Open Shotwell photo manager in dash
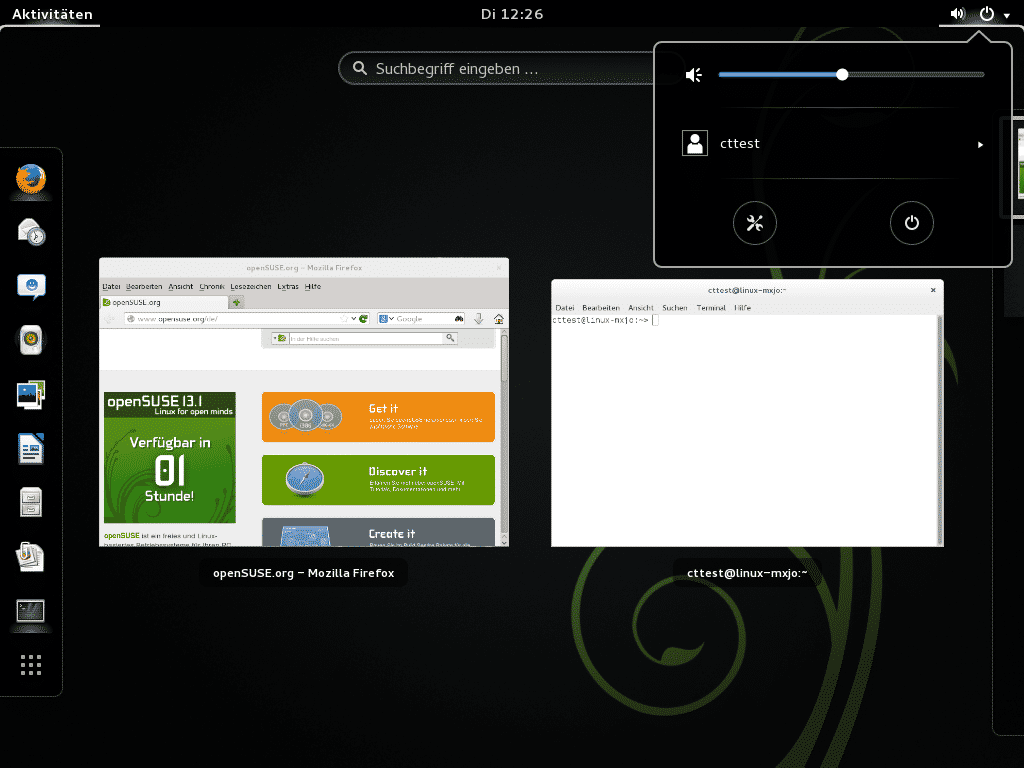 pos(31,394)
